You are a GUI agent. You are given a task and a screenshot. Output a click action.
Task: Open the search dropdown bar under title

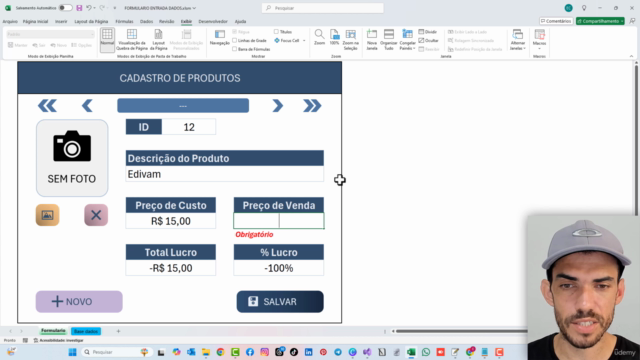[x=183, y=106]
